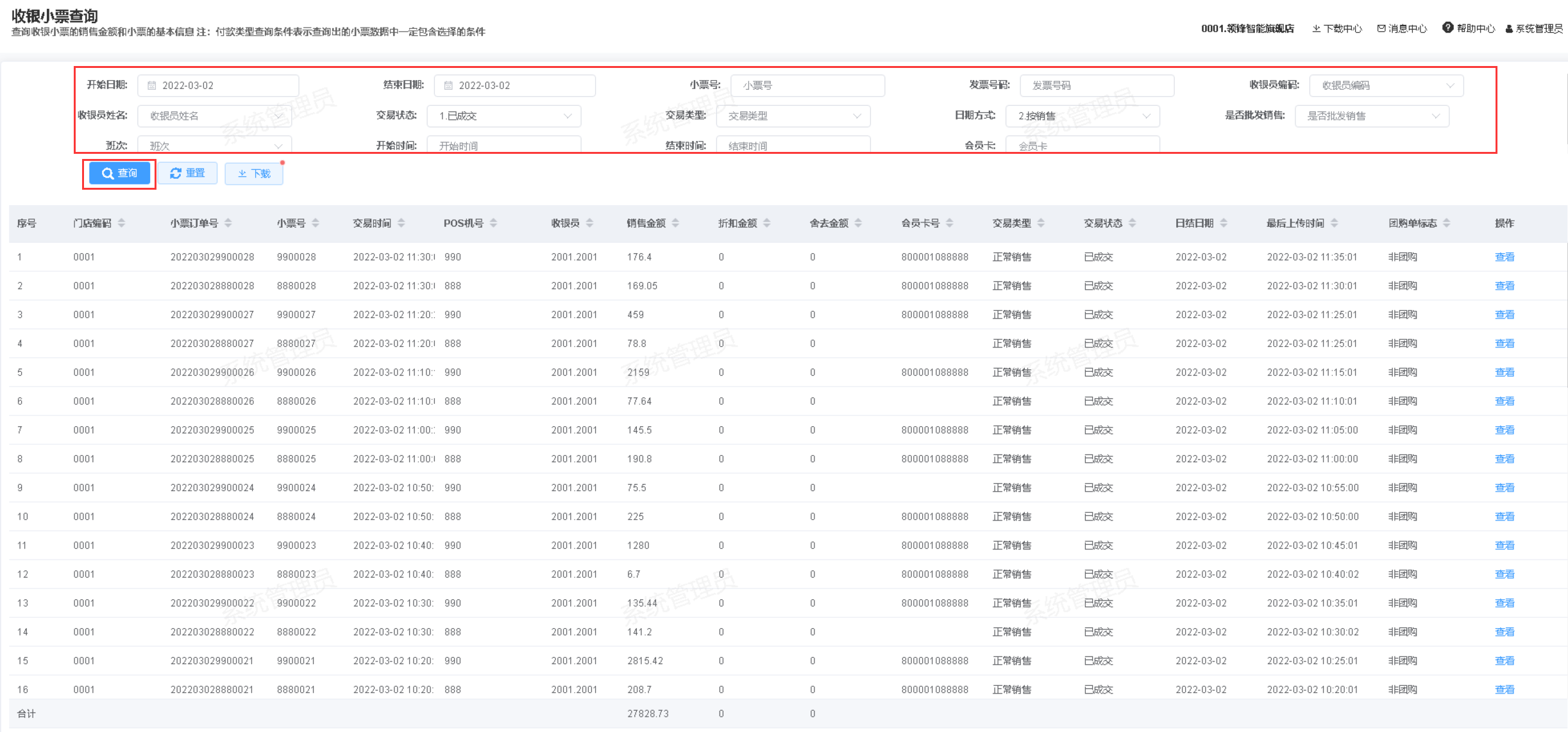The width and height of the screenshot is (1568, 732).
Task: Sort by 门店编码 column arrows
Action: [121, 223]
